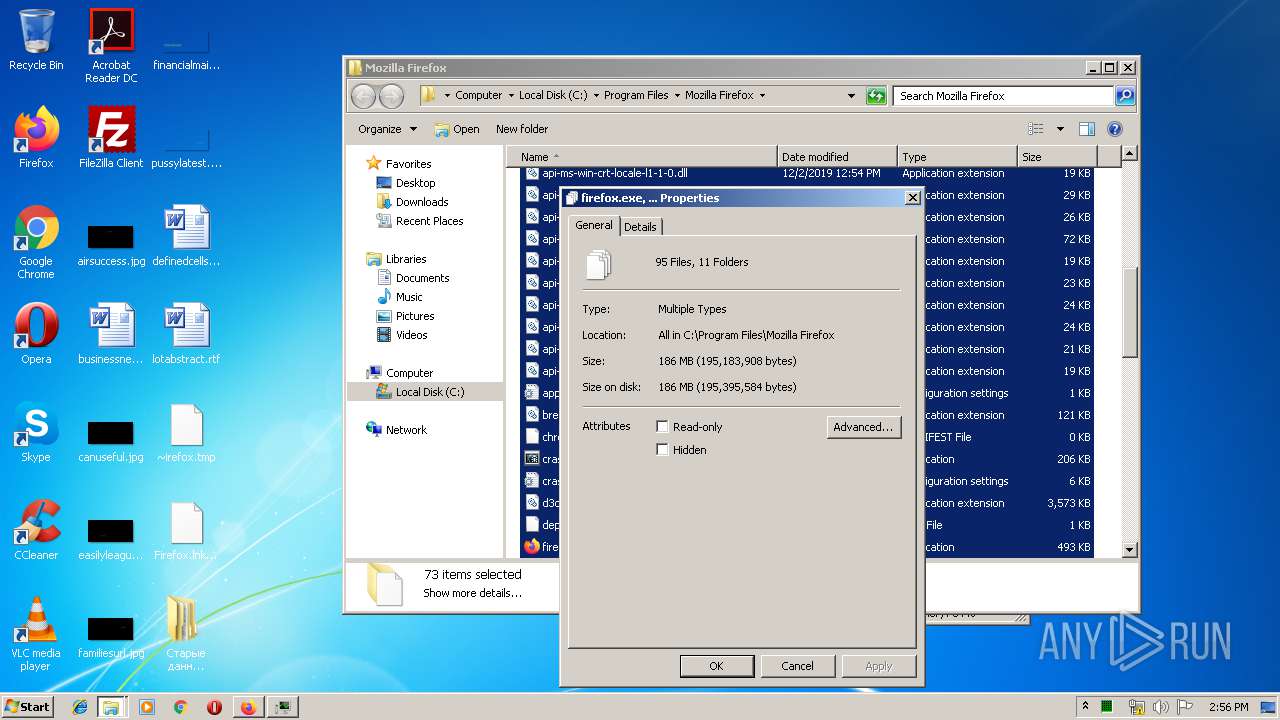1280x720 pixels.
Task: Enable the Hidden attribute checkbox
Action: click(662, 450)
